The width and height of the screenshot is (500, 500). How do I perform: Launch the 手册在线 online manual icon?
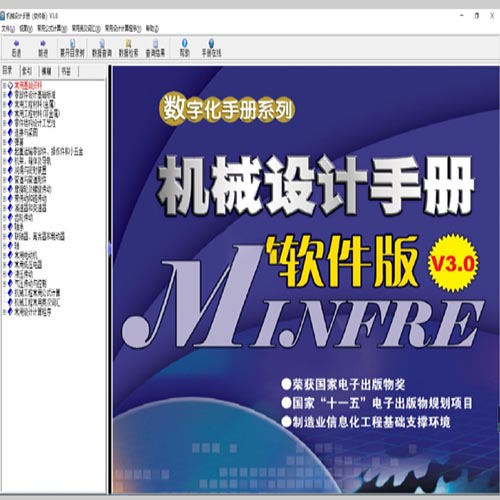click(x=211, y=48)
